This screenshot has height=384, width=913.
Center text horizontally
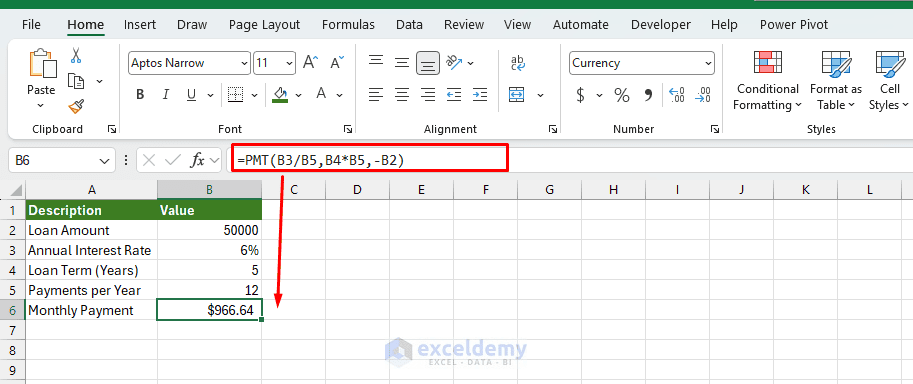pos(402,94)
